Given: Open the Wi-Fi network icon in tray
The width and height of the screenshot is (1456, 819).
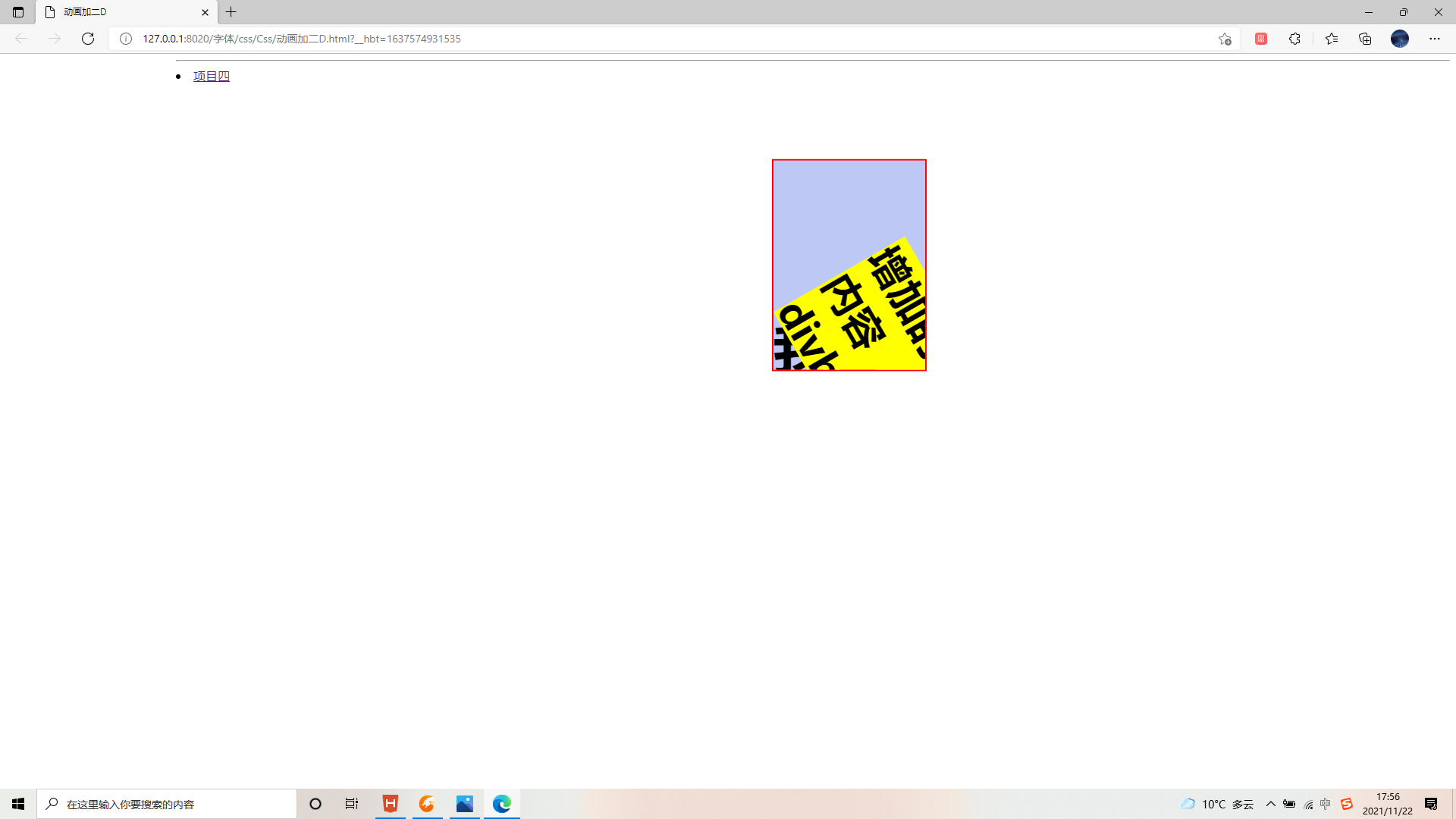Looking at the screenshot, I should (1307, 804).
